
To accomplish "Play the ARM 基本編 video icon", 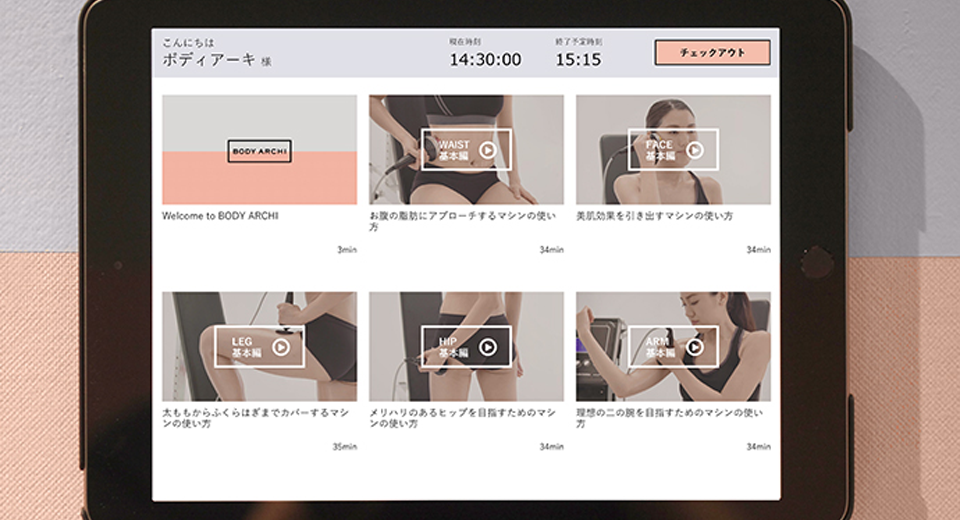I will click(x=694, y=347).
